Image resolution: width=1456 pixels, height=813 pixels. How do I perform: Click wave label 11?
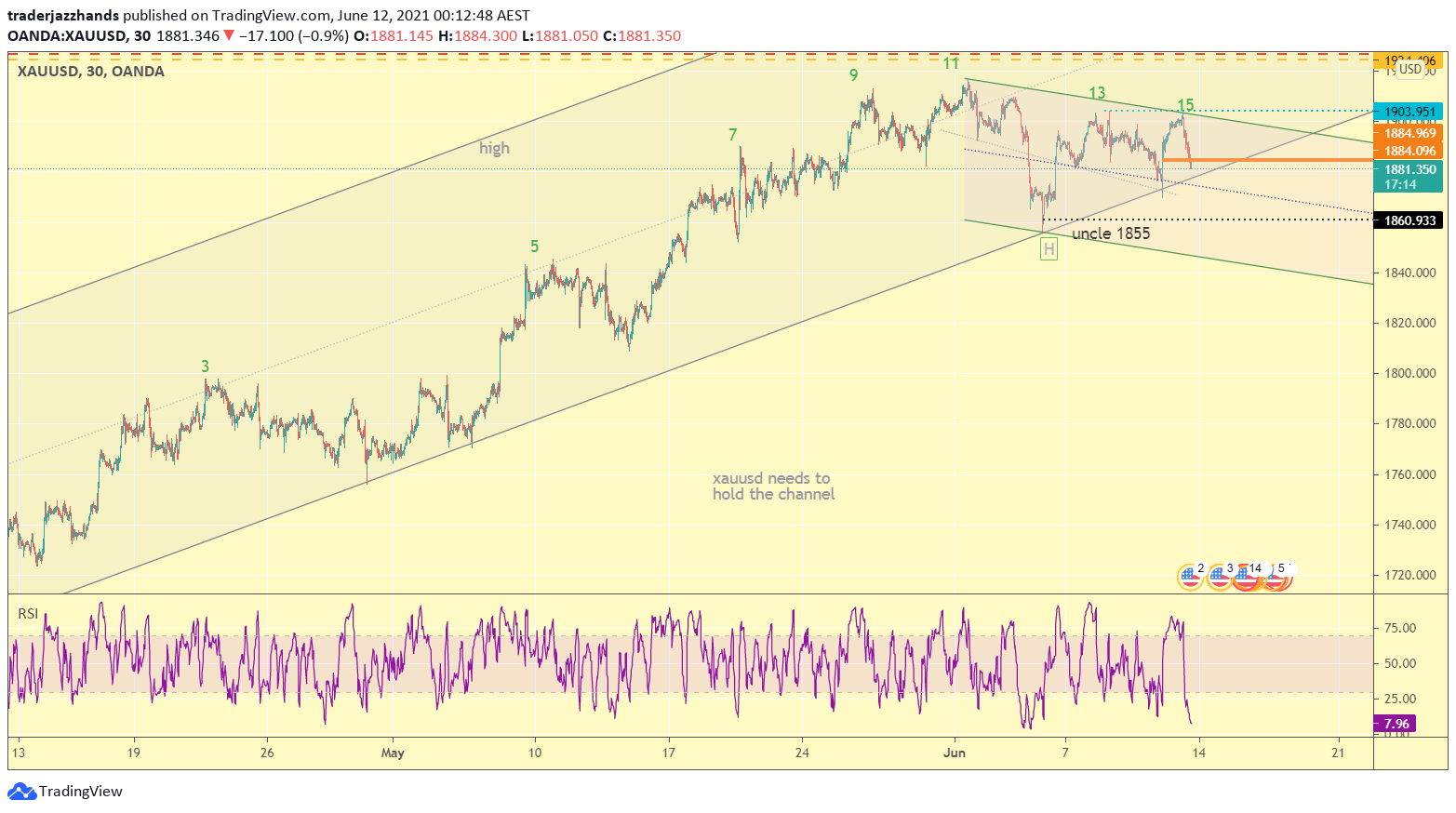click(950, 63)
